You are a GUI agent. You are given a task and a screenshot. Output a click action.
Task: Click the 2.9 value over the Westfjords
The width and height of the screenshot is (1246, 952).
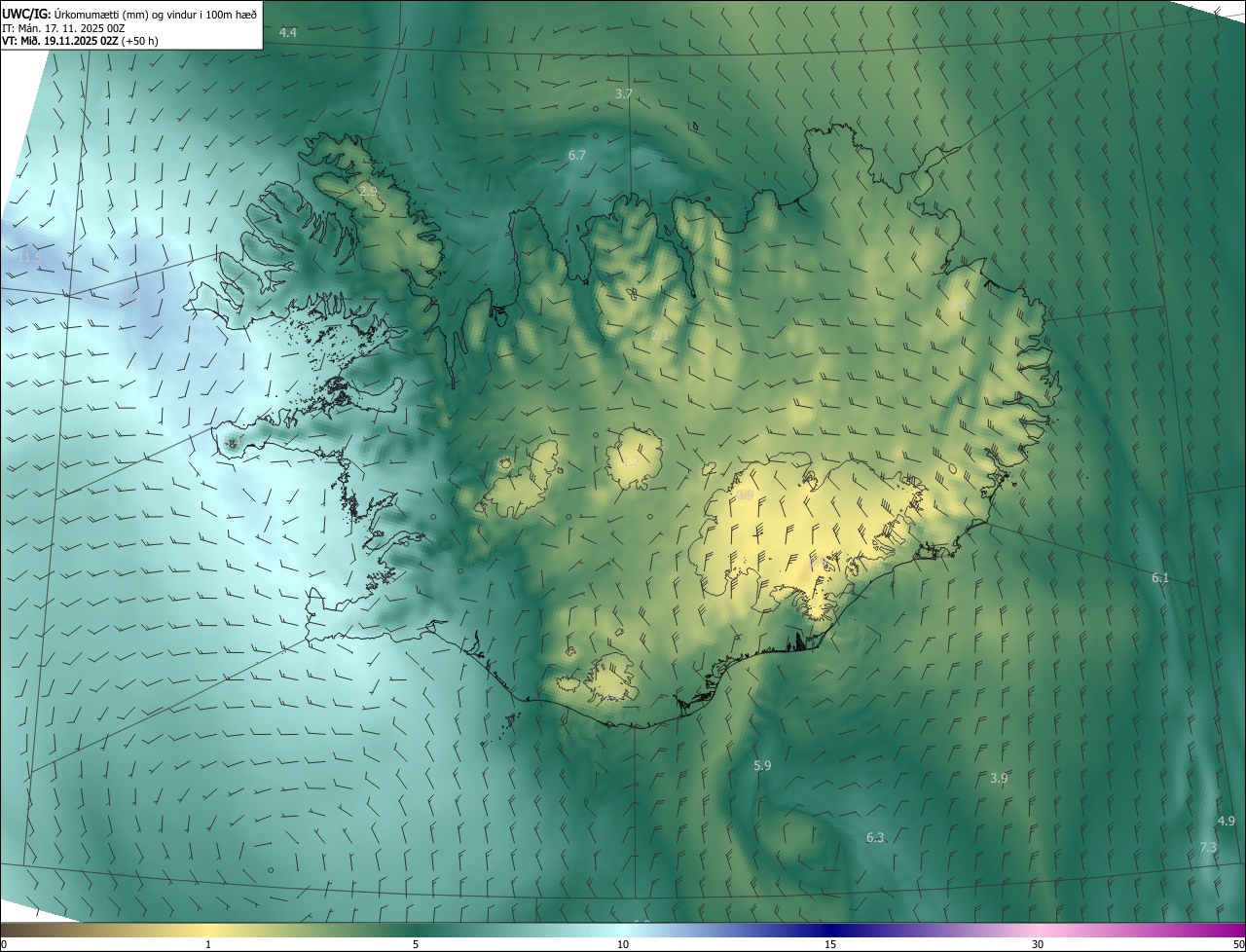click(368, 191)
